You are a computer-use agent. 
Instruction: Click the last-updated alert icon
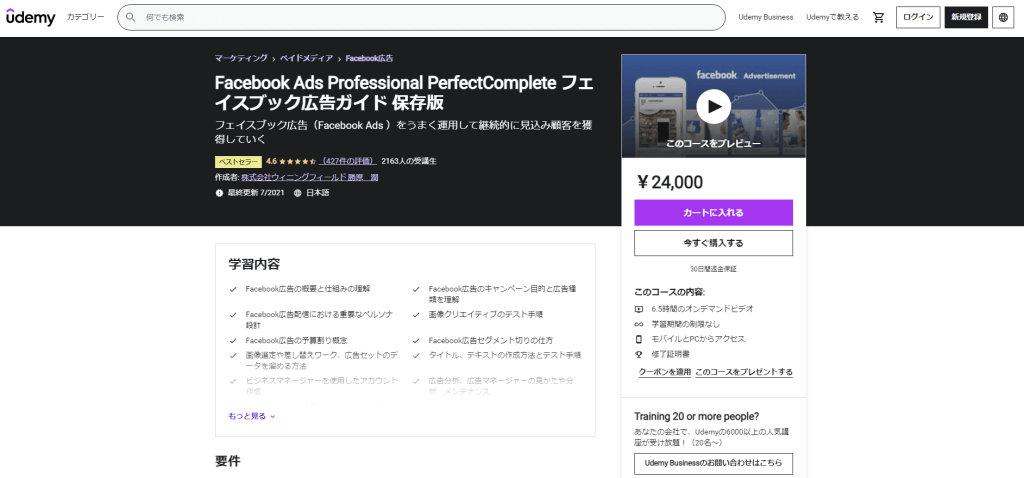219,193
